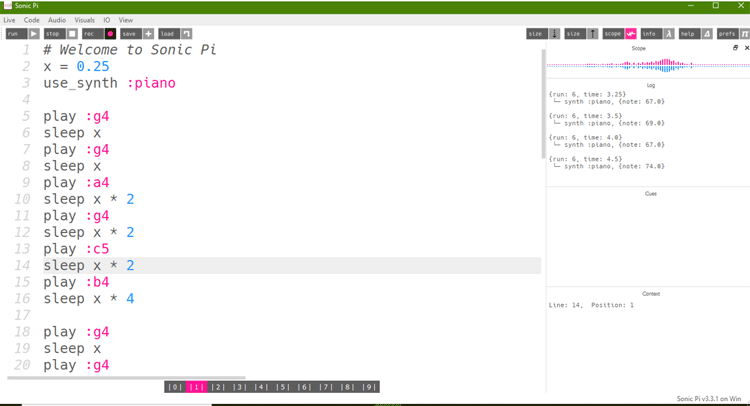This screenshot has height=406, width=750.
Task: Click :a4 on line 9
Action: click(x=98, y=183)
